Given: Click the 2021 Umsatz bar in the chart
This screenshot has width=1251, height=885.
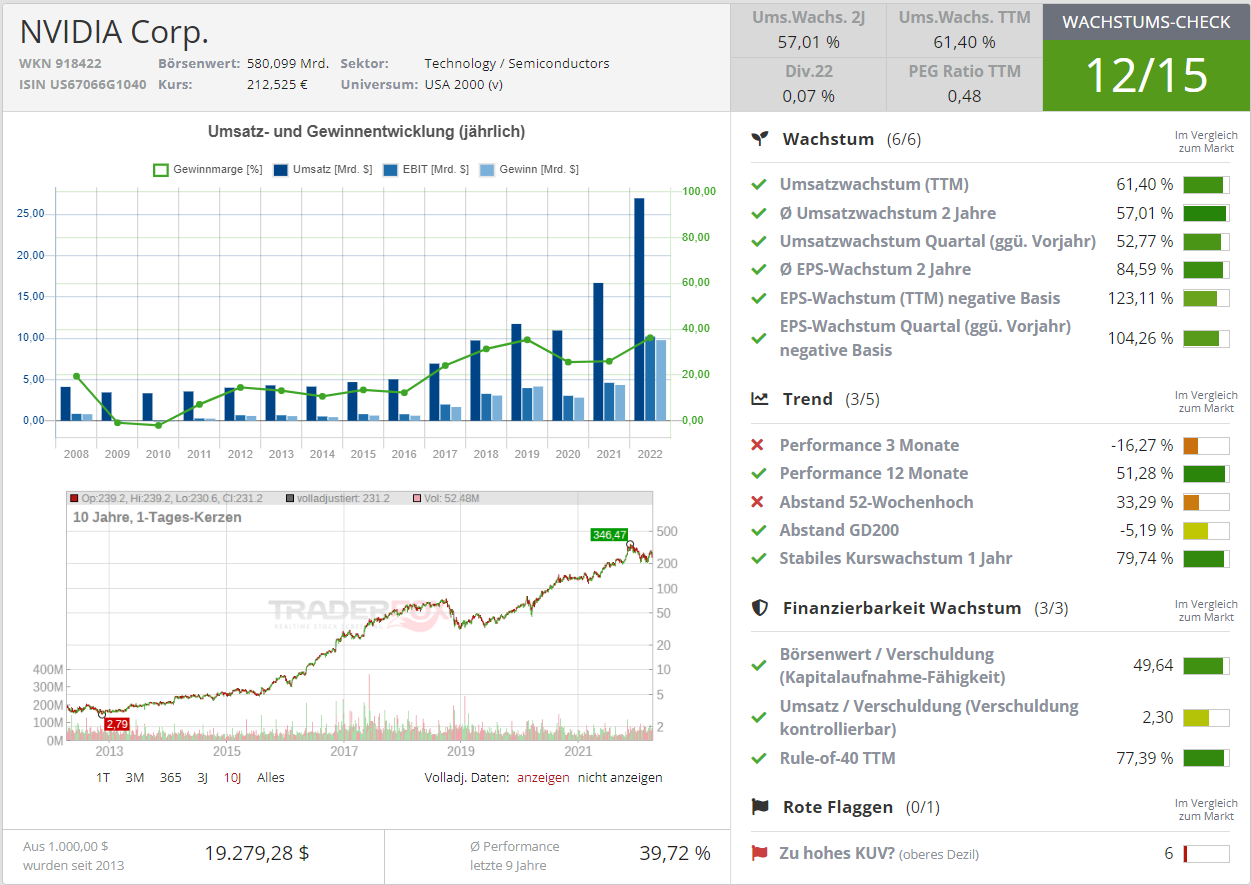Looking at the screenshot, I should click(x=598, y=351).
